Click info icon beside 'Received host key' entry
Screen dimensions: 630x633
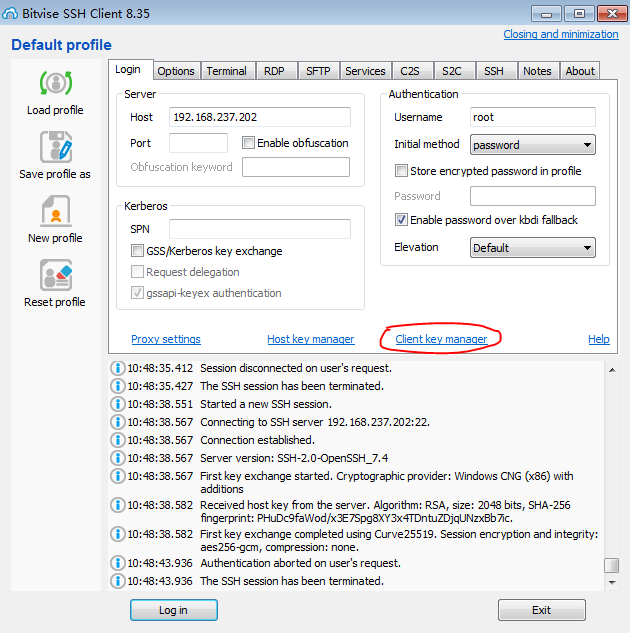[x=117, y=505]
